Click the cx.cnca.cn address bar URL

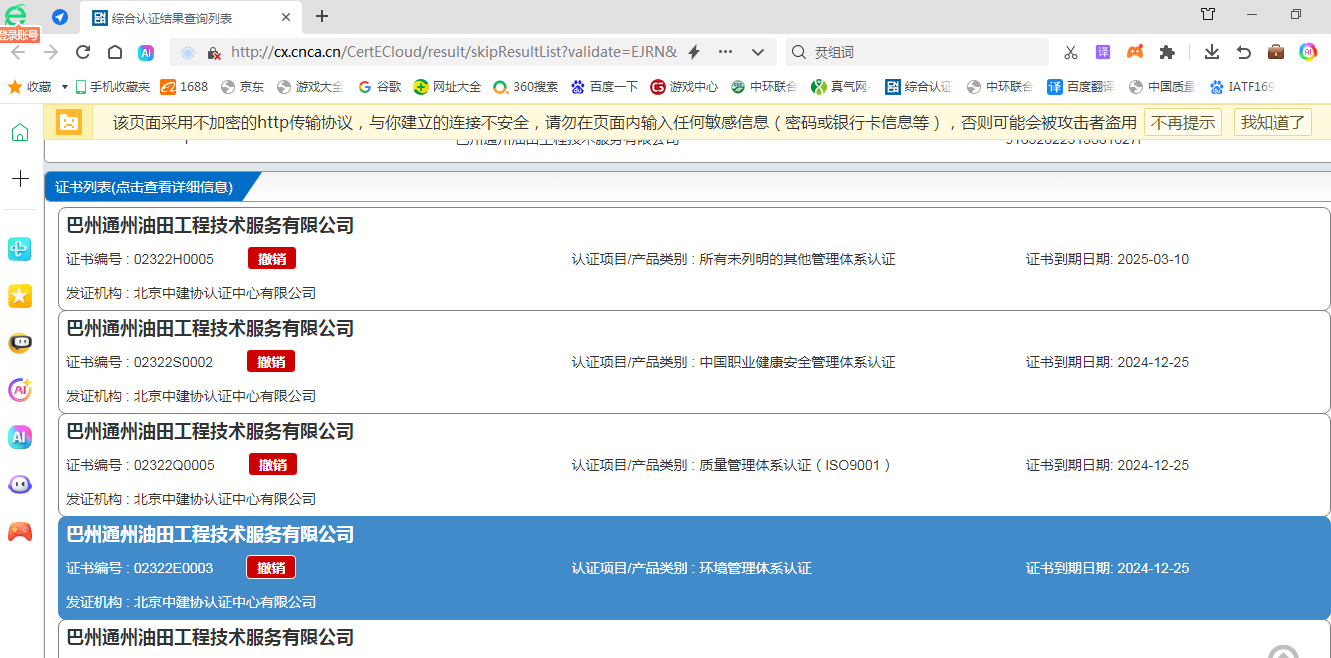(x=454, y=52)
